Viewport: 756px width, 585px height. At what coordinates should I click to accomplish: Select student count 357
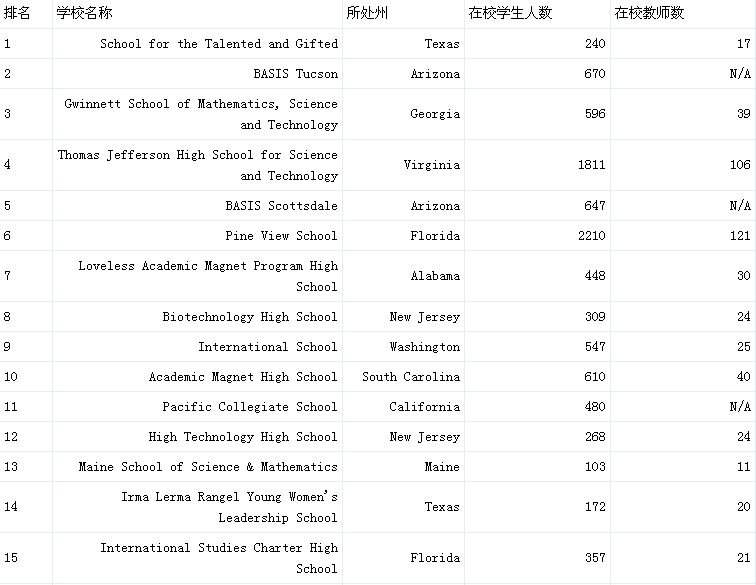pyautogui.click(x=595, y=558)
